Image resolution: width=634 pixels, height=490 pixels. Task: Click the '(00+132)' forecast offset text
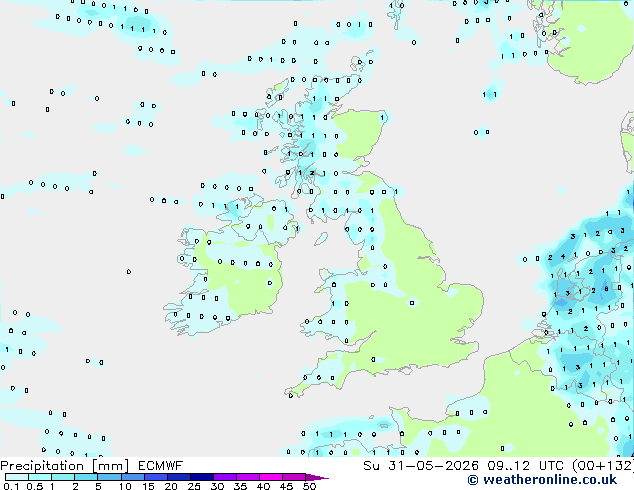click(x=603, y=466)
